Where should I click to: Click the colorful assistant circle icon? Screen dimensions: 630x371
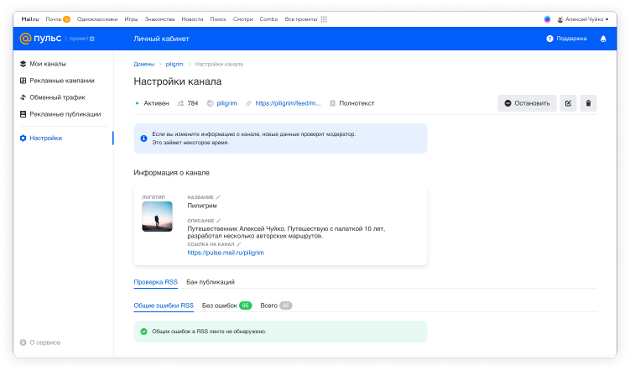pos(547,19)
